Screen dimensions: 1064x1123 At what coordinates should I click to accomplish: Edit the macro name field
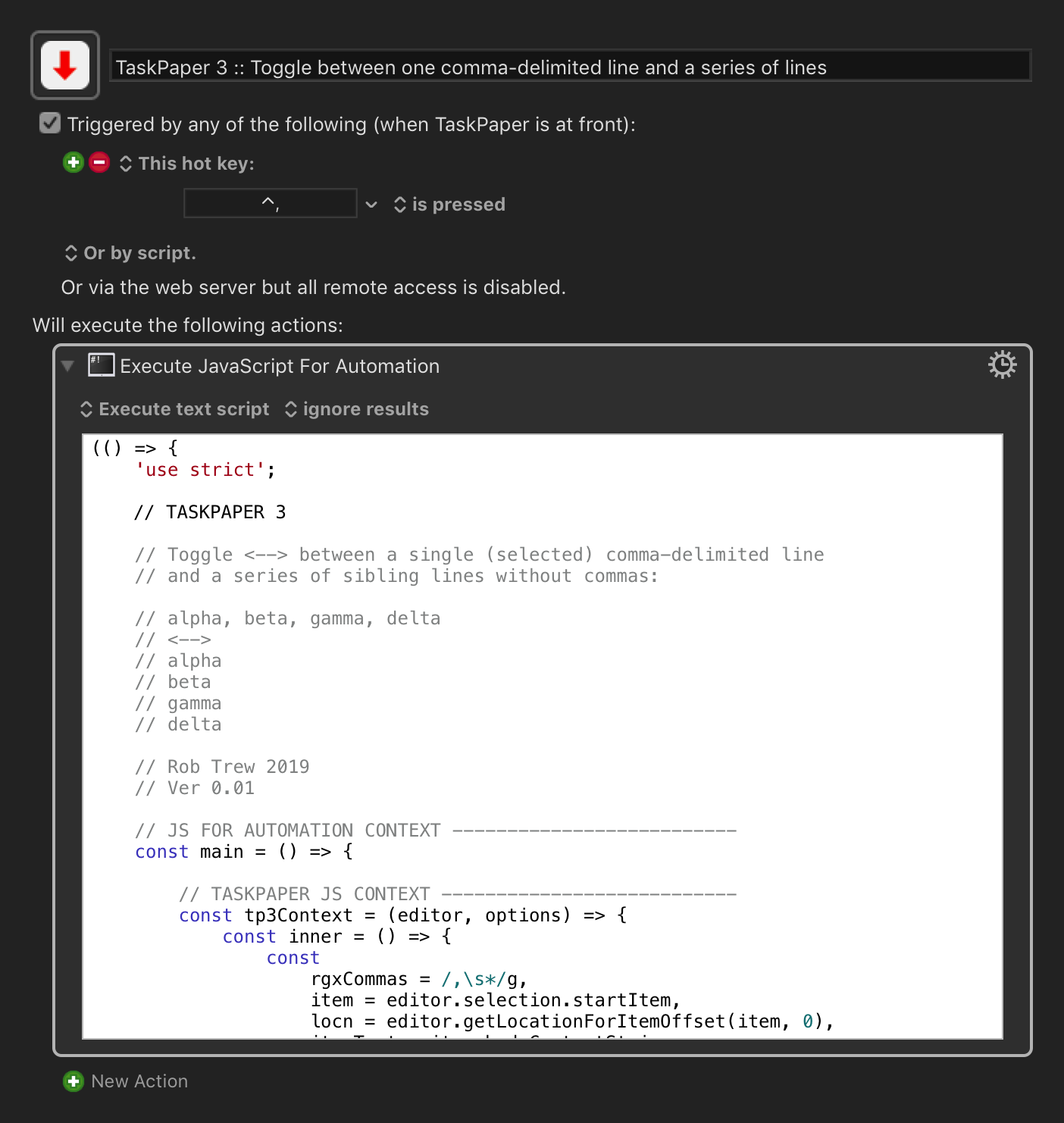coord(570,67)
